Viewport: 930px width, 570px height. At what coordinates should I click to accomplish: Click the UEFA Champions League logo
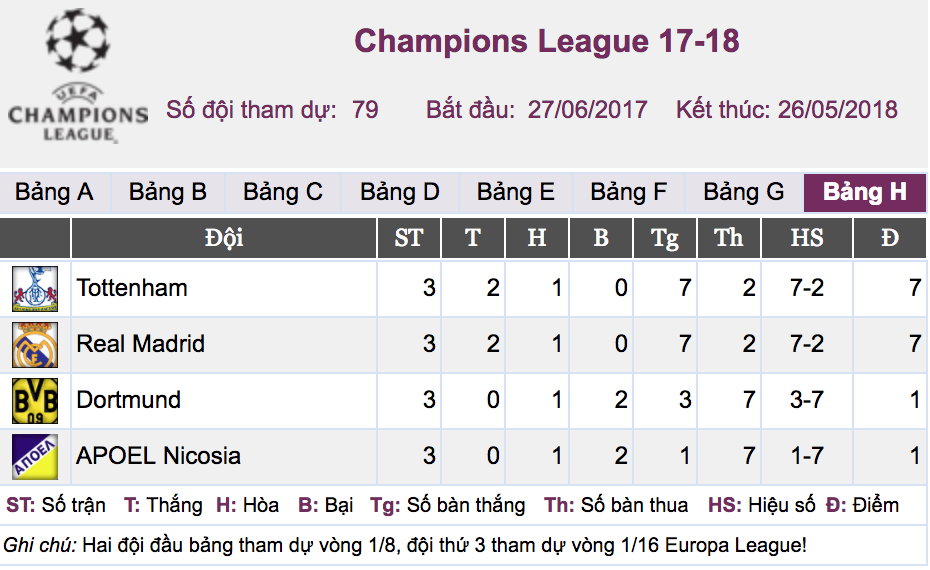tap(78, 77)
